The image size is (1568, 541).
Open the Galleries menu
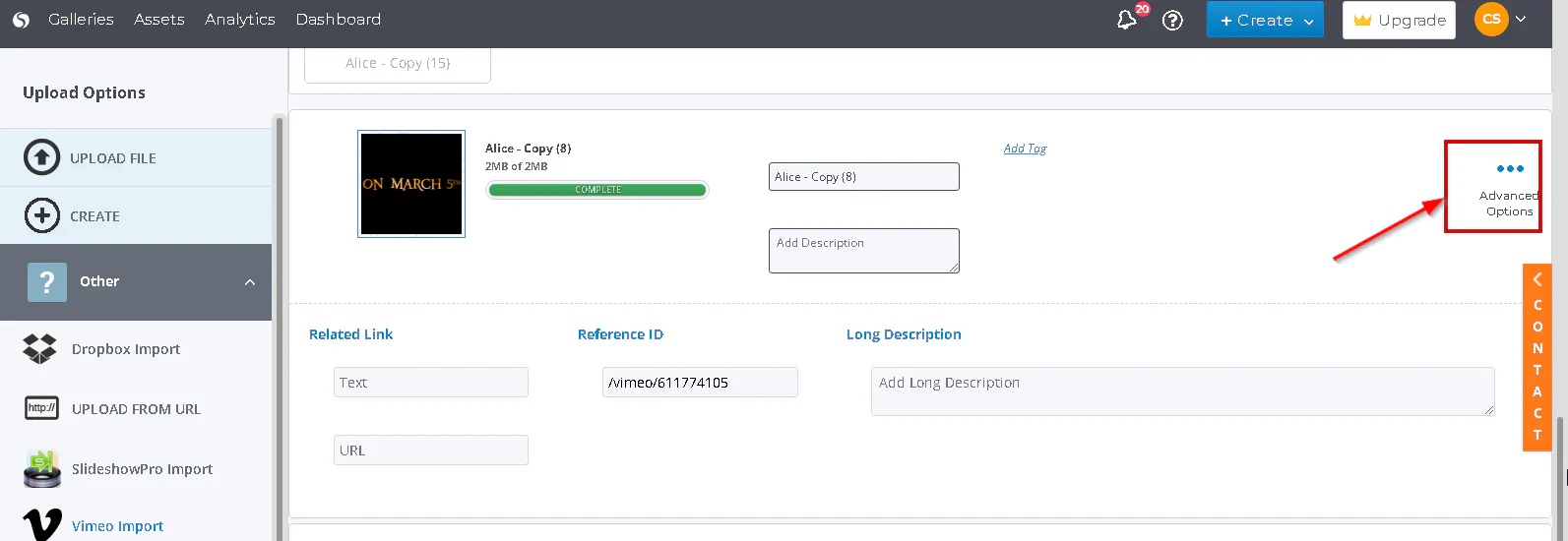[81, 20]
